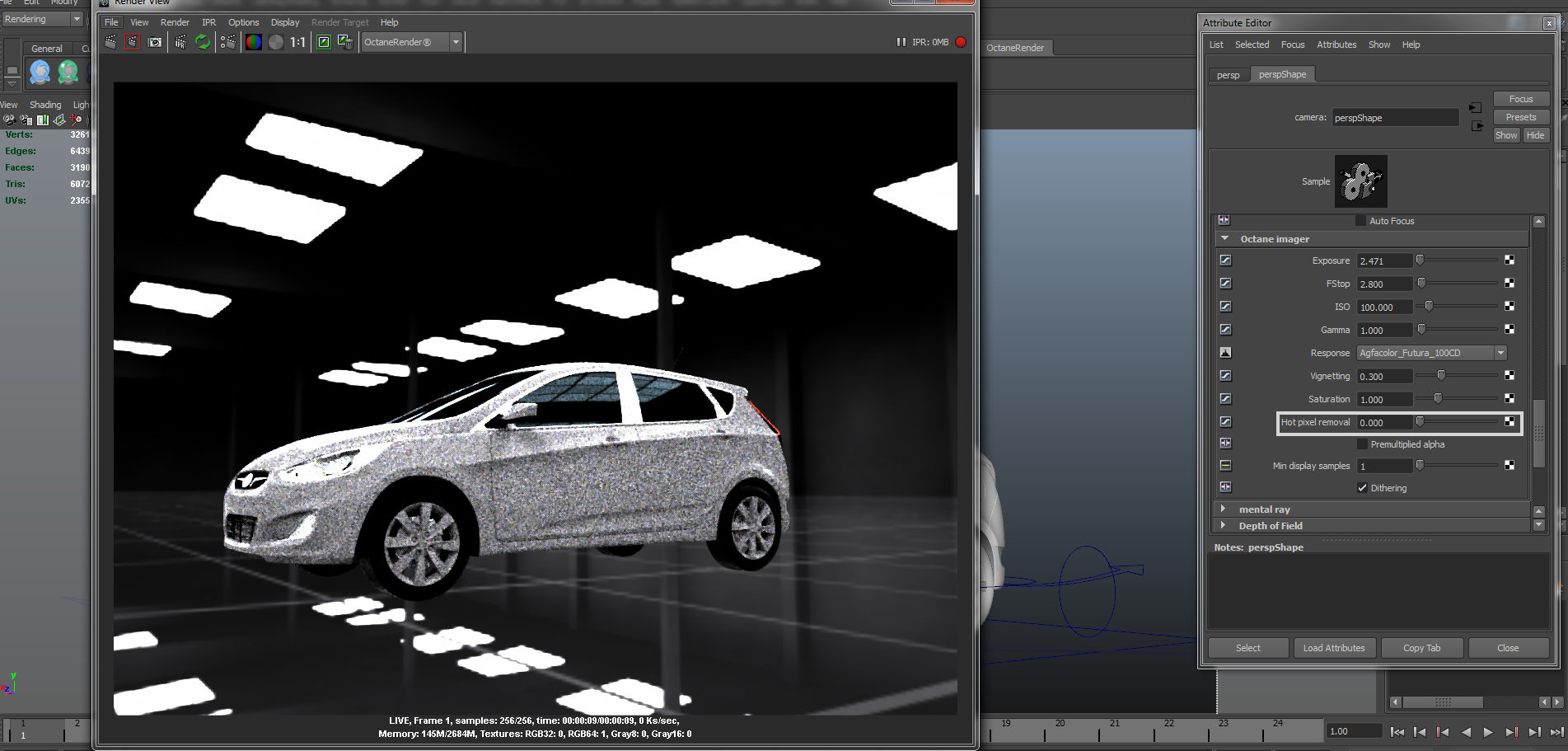Click the input connection arrow icon
Image resolution: width=1568 pixels, height=751 pixels.
pyautogui.click(x=1476, y=108)
